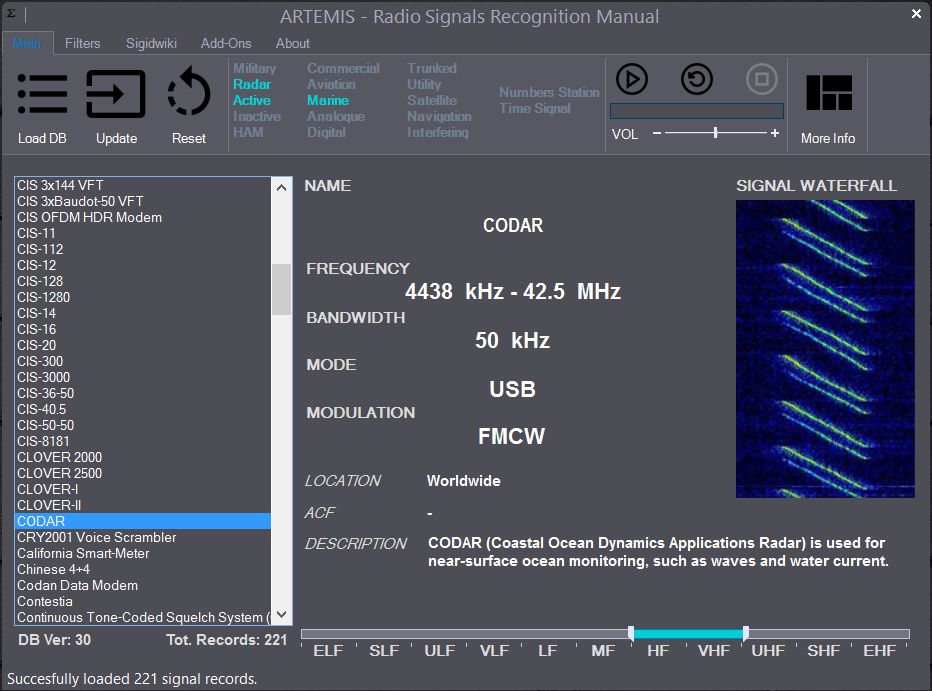932x691 pixels.
Task: Click the volume plus button
Action: coord(775,134)
